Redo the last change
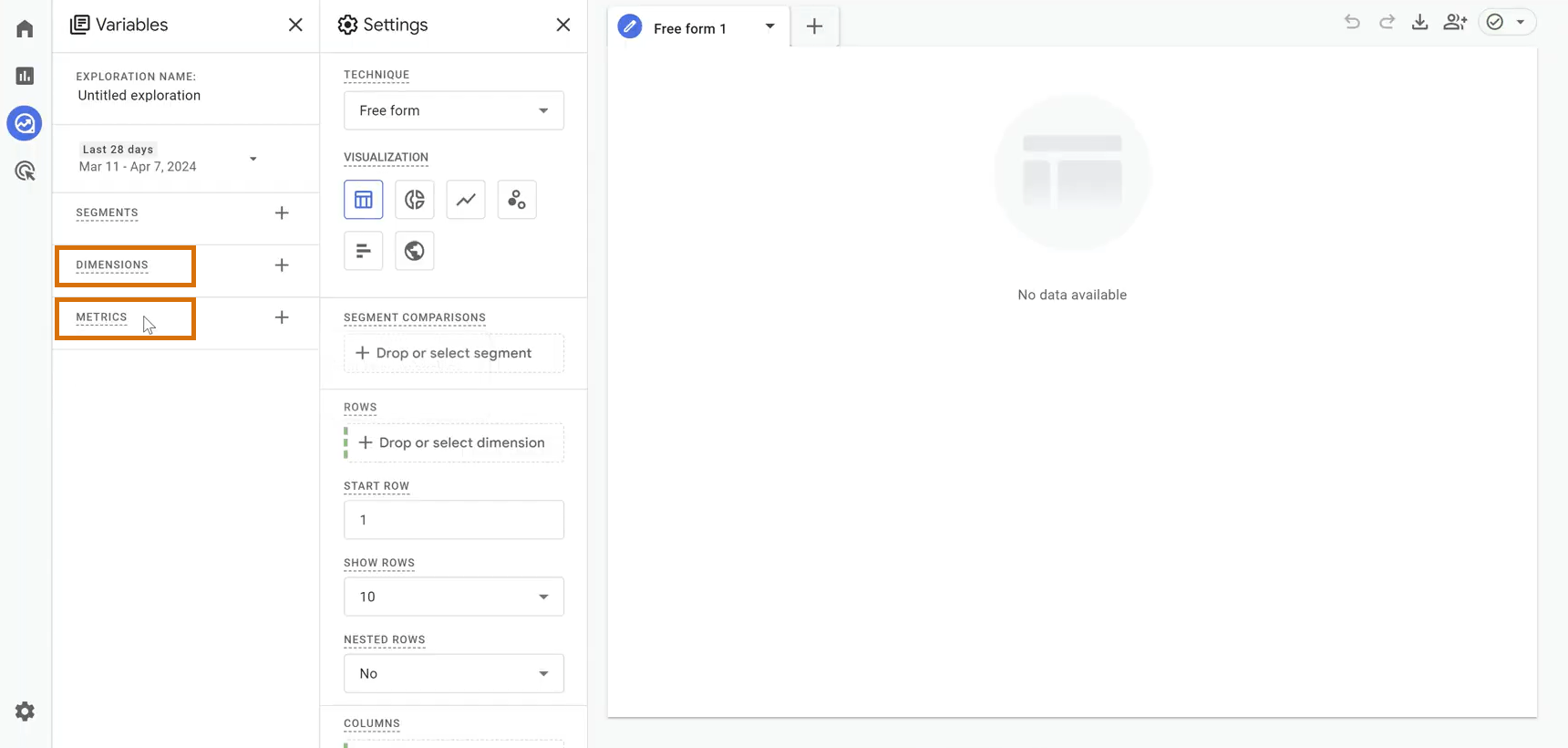 [x=1387, y=22]
